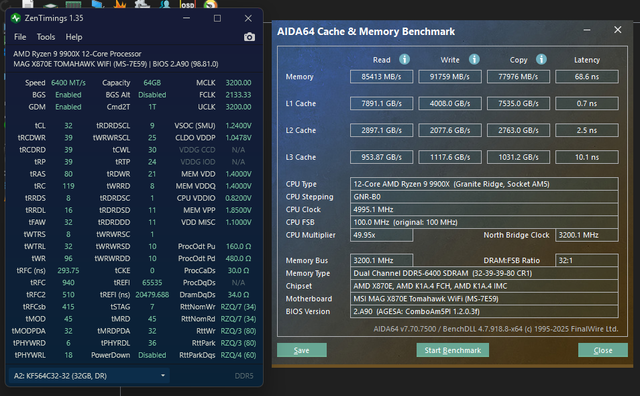Screen dimensions: 640x396
Task: Click the tCL value 32
Action: tap(68, 126)
